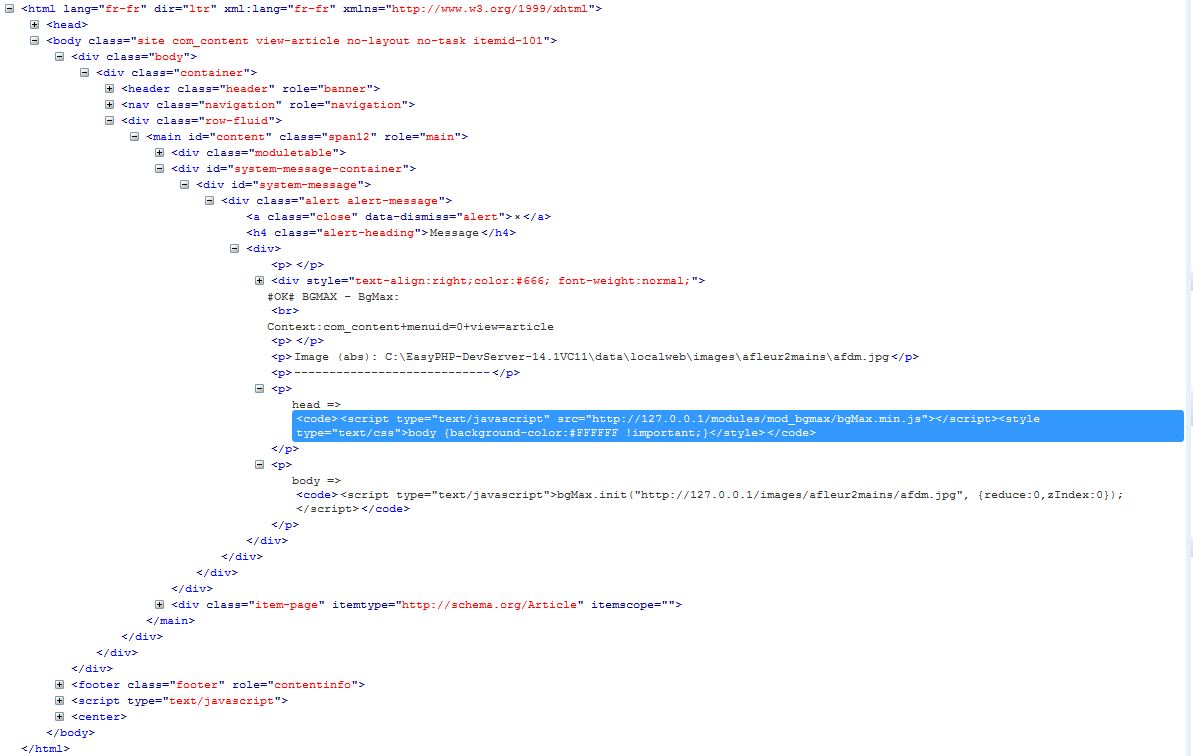Viewport: 1193px width, 756px height.
Task: Collapse the root html node
Action: pyautogui.click(x=9, y=9)
